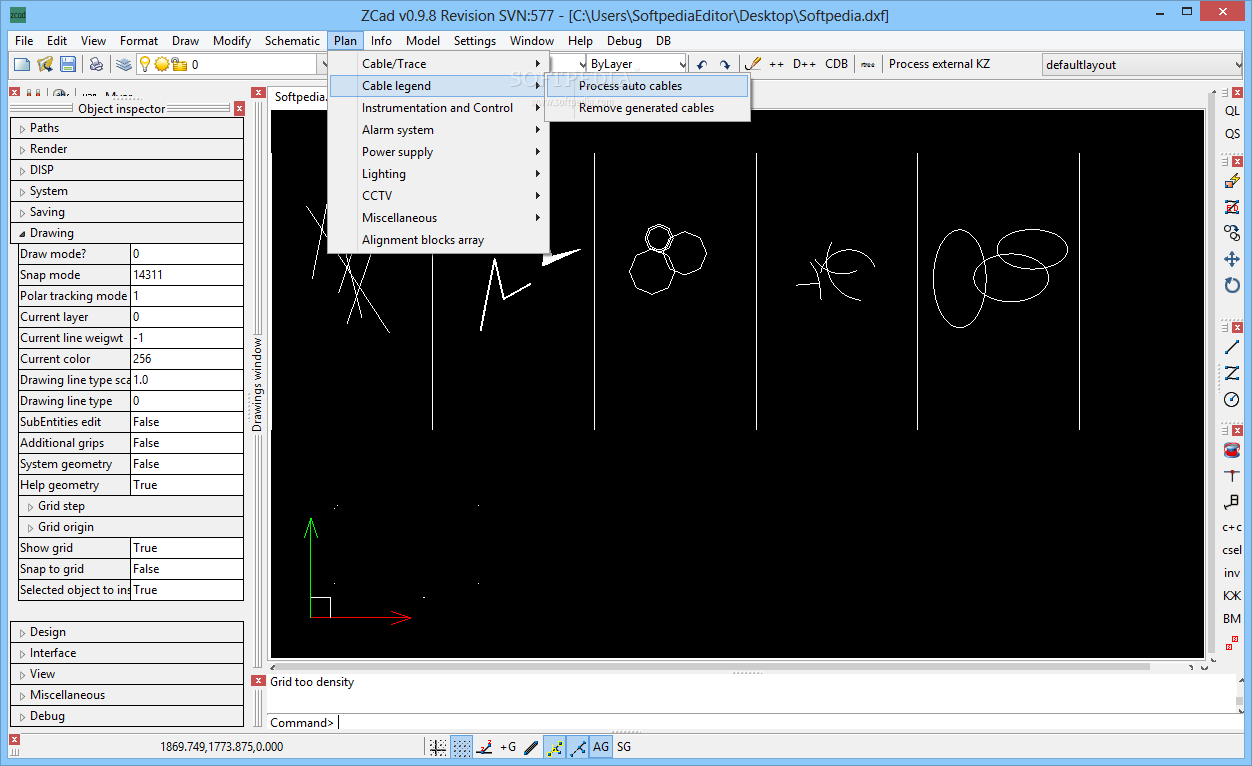Save drawing with the floppy disk icon
The width and height of the screenshot is (1252, 766).
point(68,64)
